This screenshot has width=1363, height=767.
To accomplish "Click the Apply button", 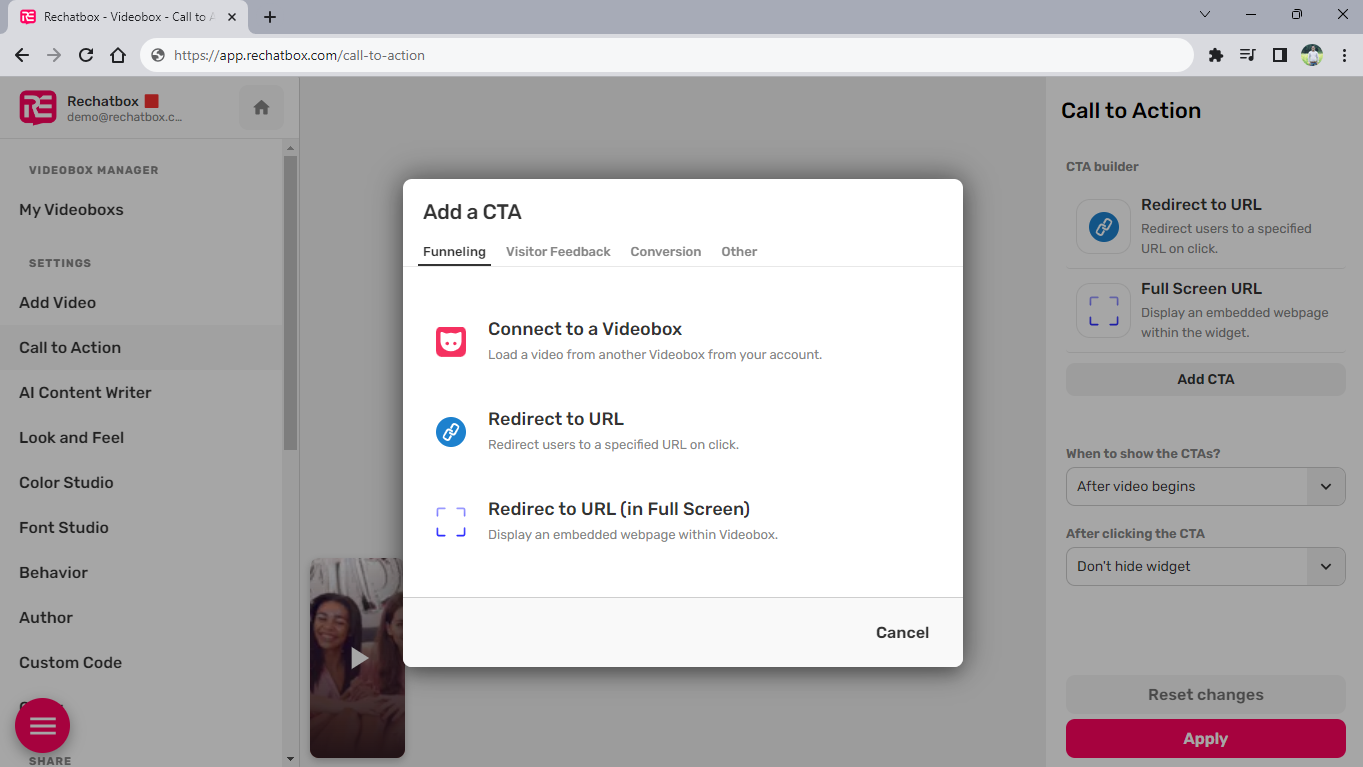I will (1205, 739).
